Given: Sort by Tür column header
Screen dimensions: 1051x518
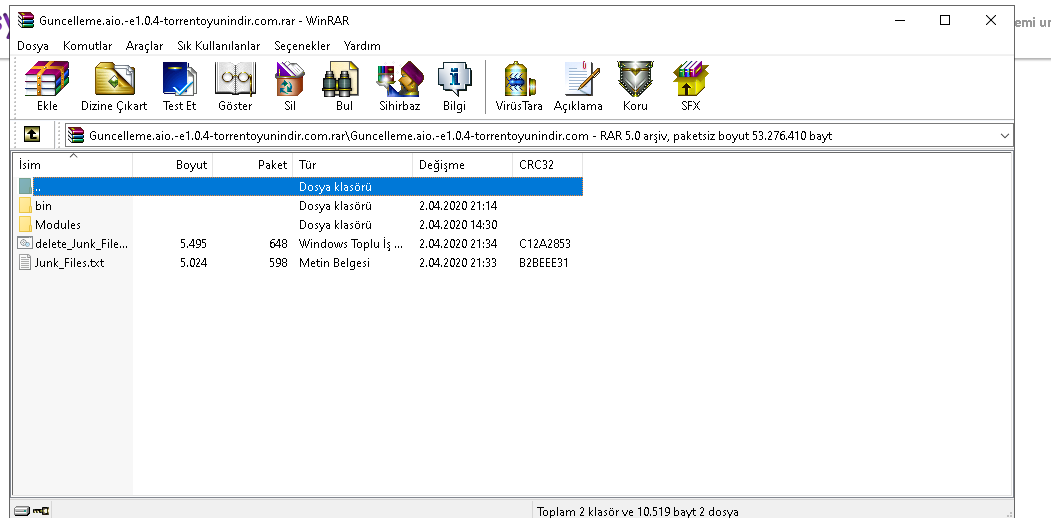Looking at the screenshot, I should click(353, 165).
